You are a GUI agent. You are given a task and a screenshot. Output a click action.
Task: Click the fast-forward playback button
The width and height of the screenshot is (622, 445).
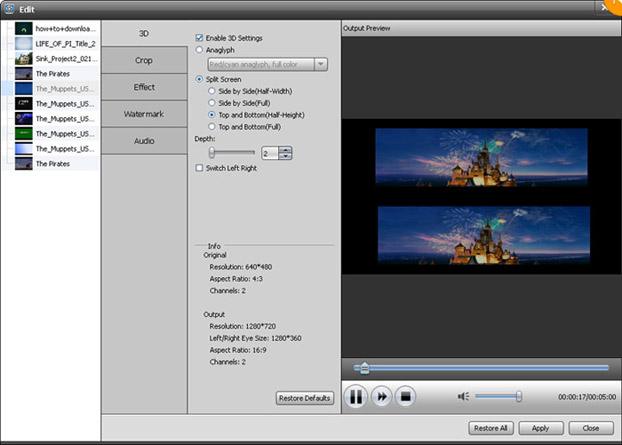pyautogui.click(x=382, y=396)
